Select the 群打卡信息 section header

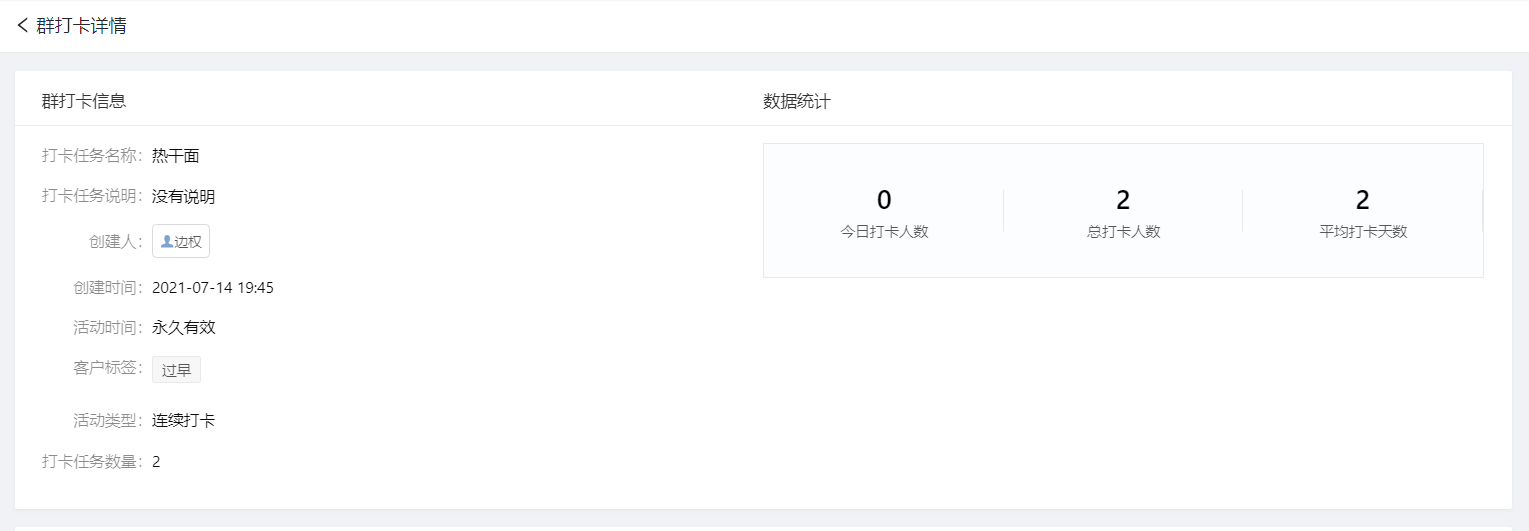pos(84,100)
